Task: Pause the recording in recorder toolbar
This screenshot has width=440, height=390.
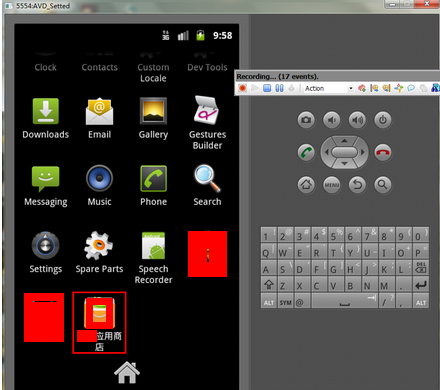Action: pos(279,88)
